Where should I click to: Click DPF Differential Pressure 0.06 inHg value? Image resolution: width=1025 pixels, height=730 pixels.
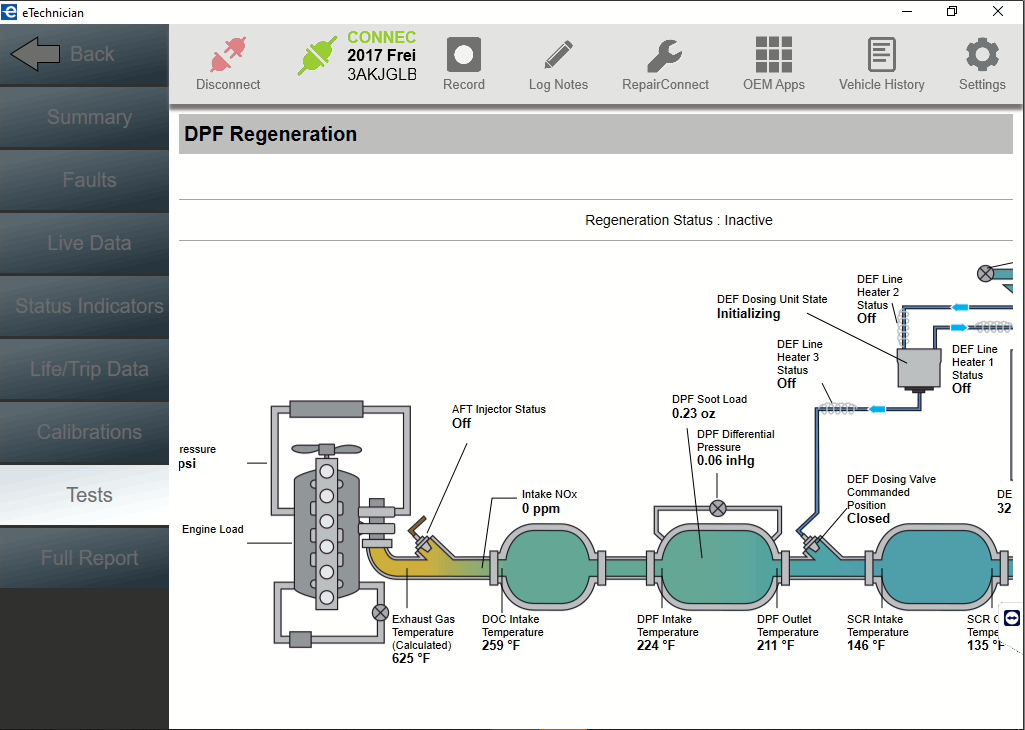coord(726,461)
